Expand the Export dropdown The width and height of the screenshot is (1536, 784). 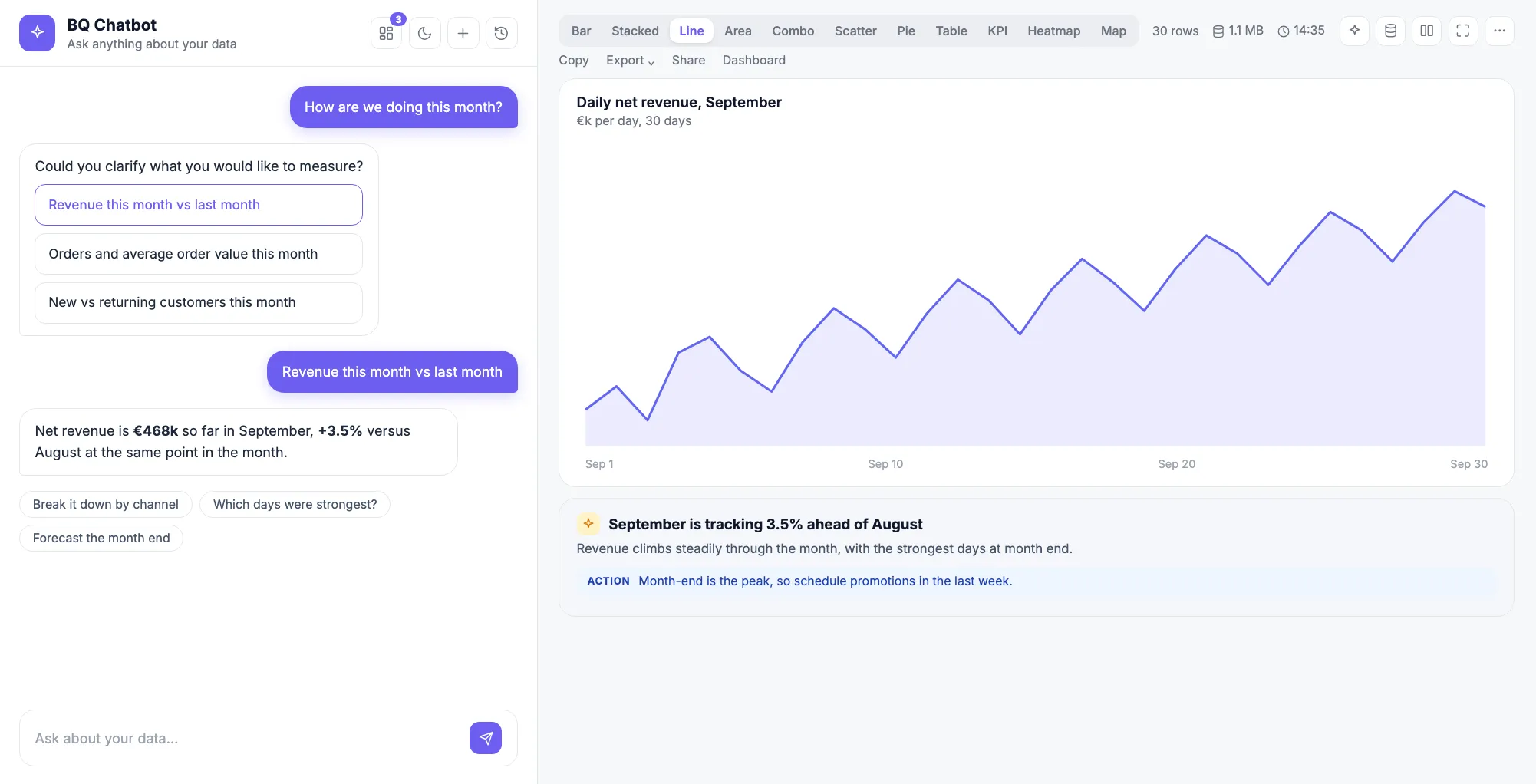click(x=630, y=60)
